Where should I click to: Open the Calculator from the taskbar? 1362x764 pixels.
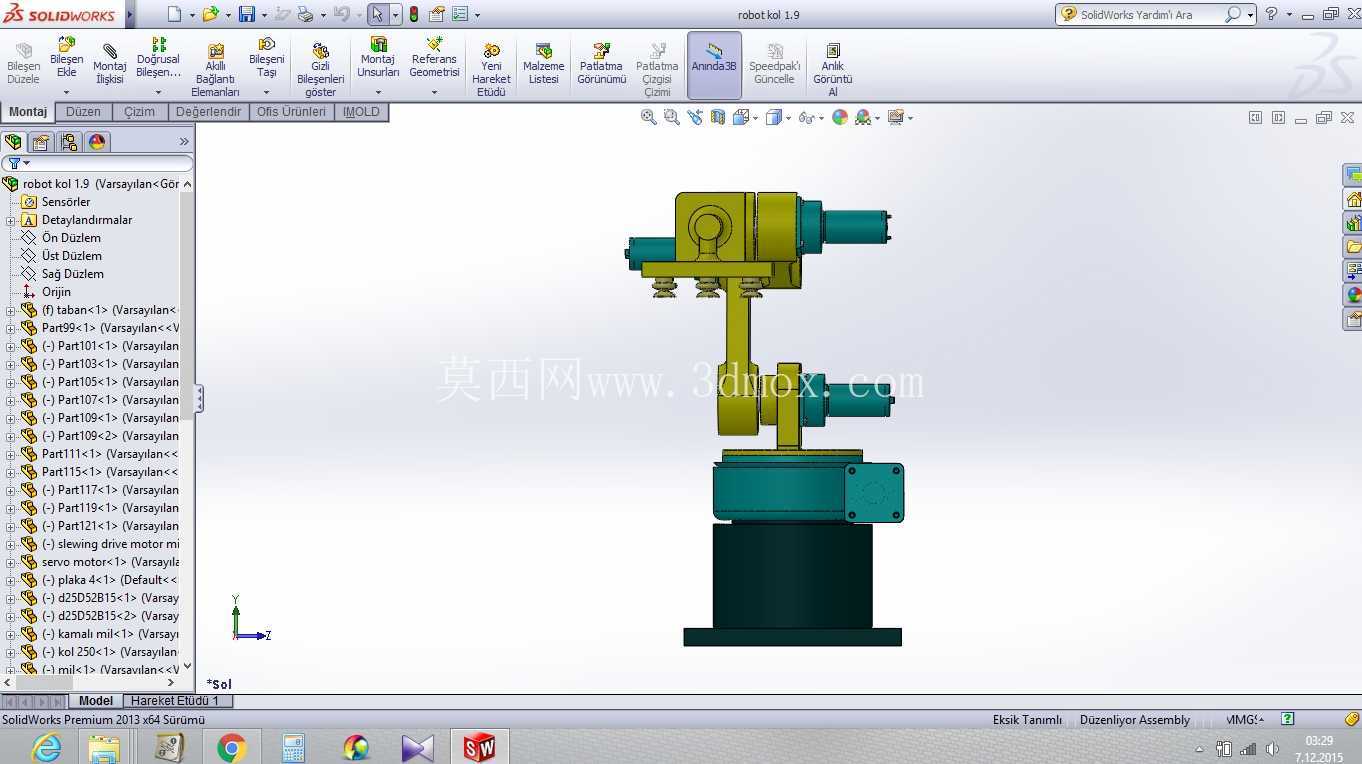click(293, 747)
